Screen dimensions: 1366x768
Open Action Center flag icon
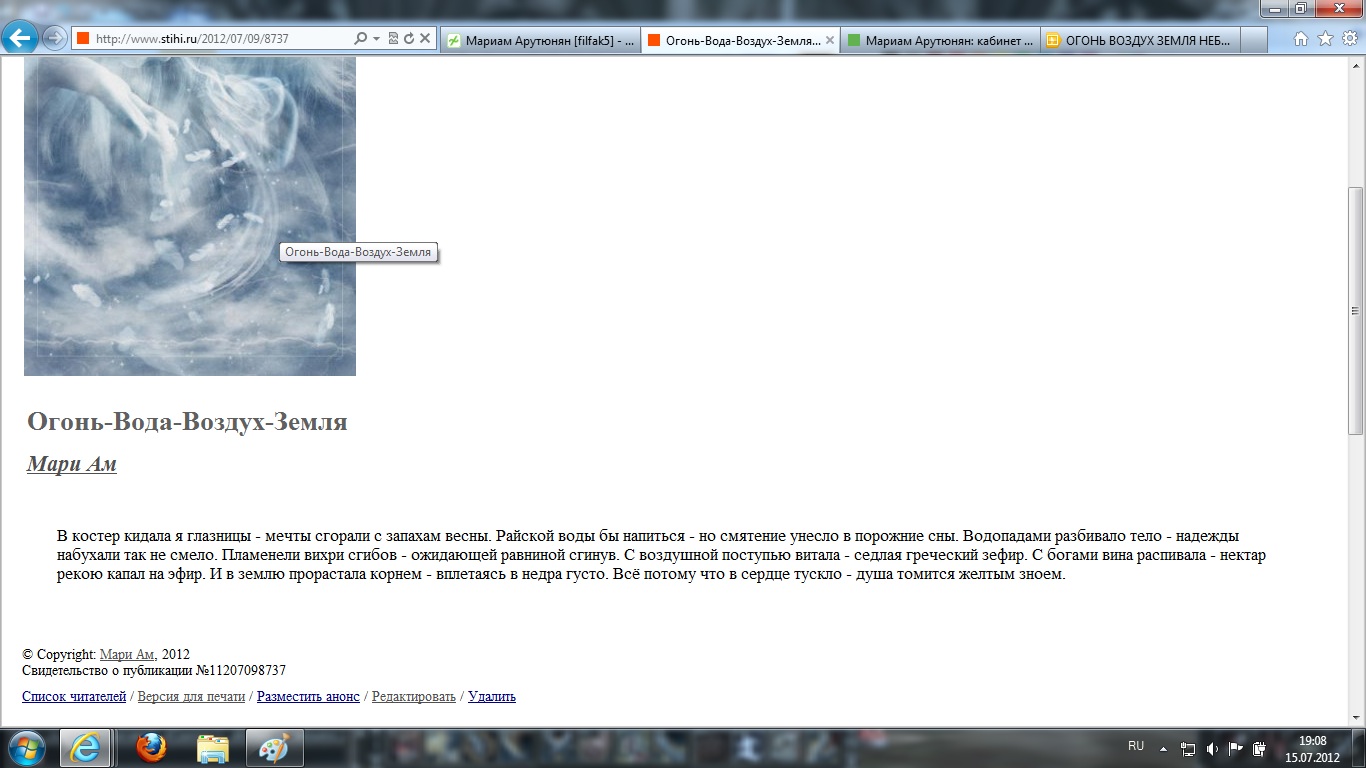point(1236,748)
